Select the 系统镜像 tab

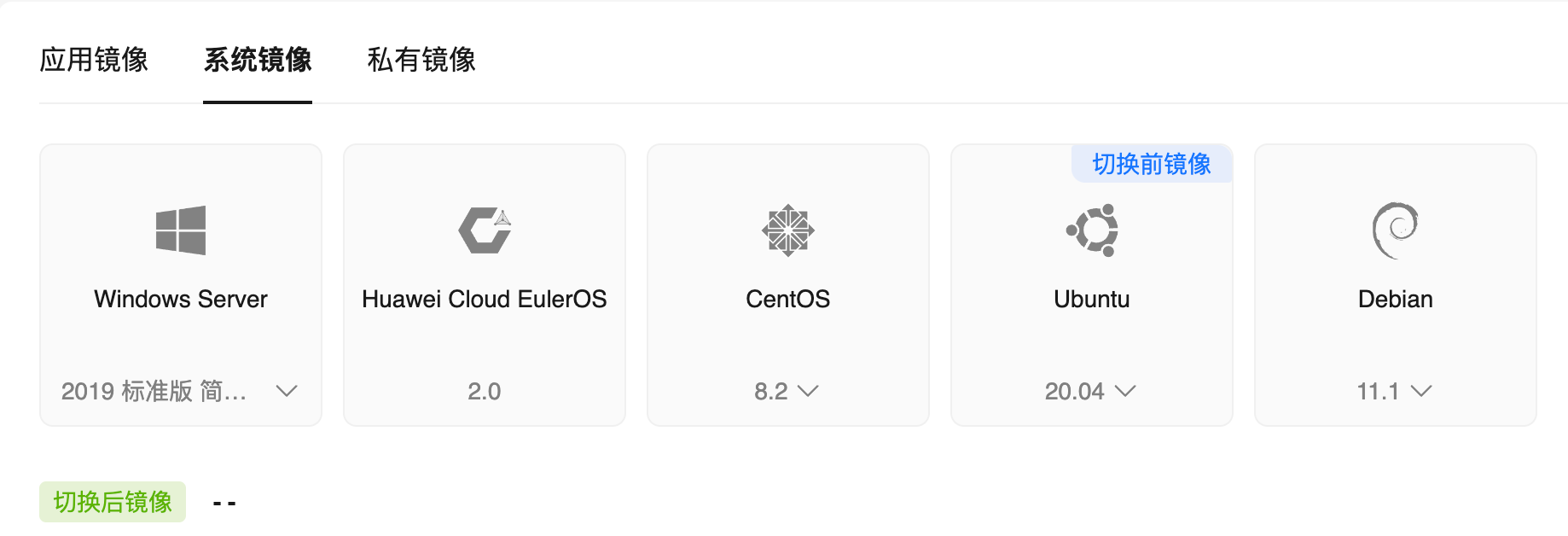pos(258,60)
